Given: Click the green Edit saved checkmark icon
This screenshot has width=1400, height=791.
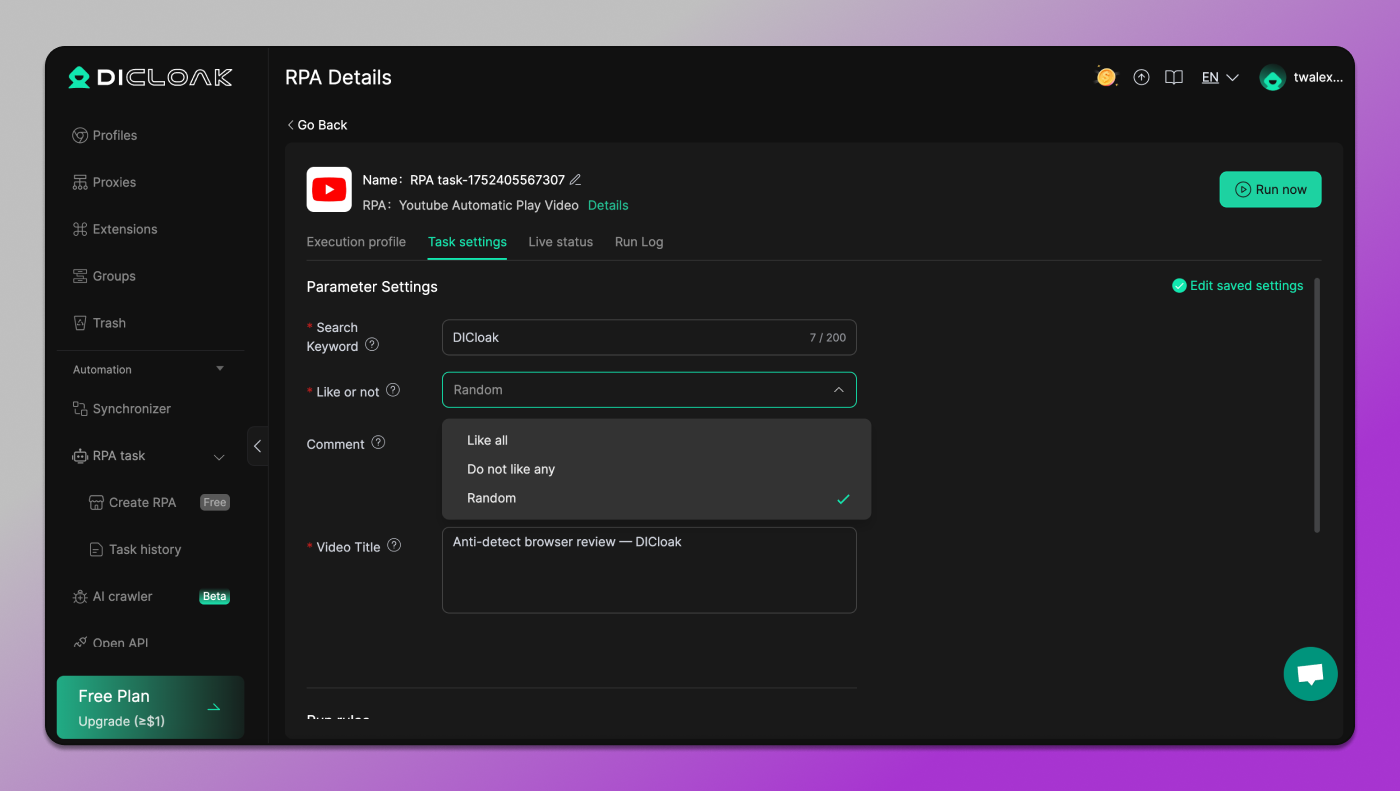Looking at the screenshot, I should tap(1179, 286).
